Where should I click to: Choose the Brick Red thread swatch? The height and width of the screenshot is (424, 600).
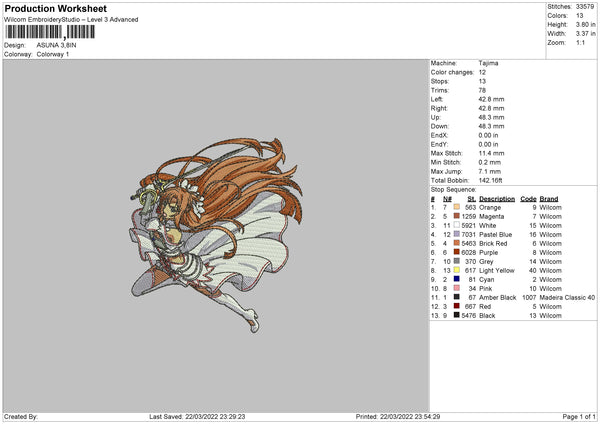[x=457, y=243]
